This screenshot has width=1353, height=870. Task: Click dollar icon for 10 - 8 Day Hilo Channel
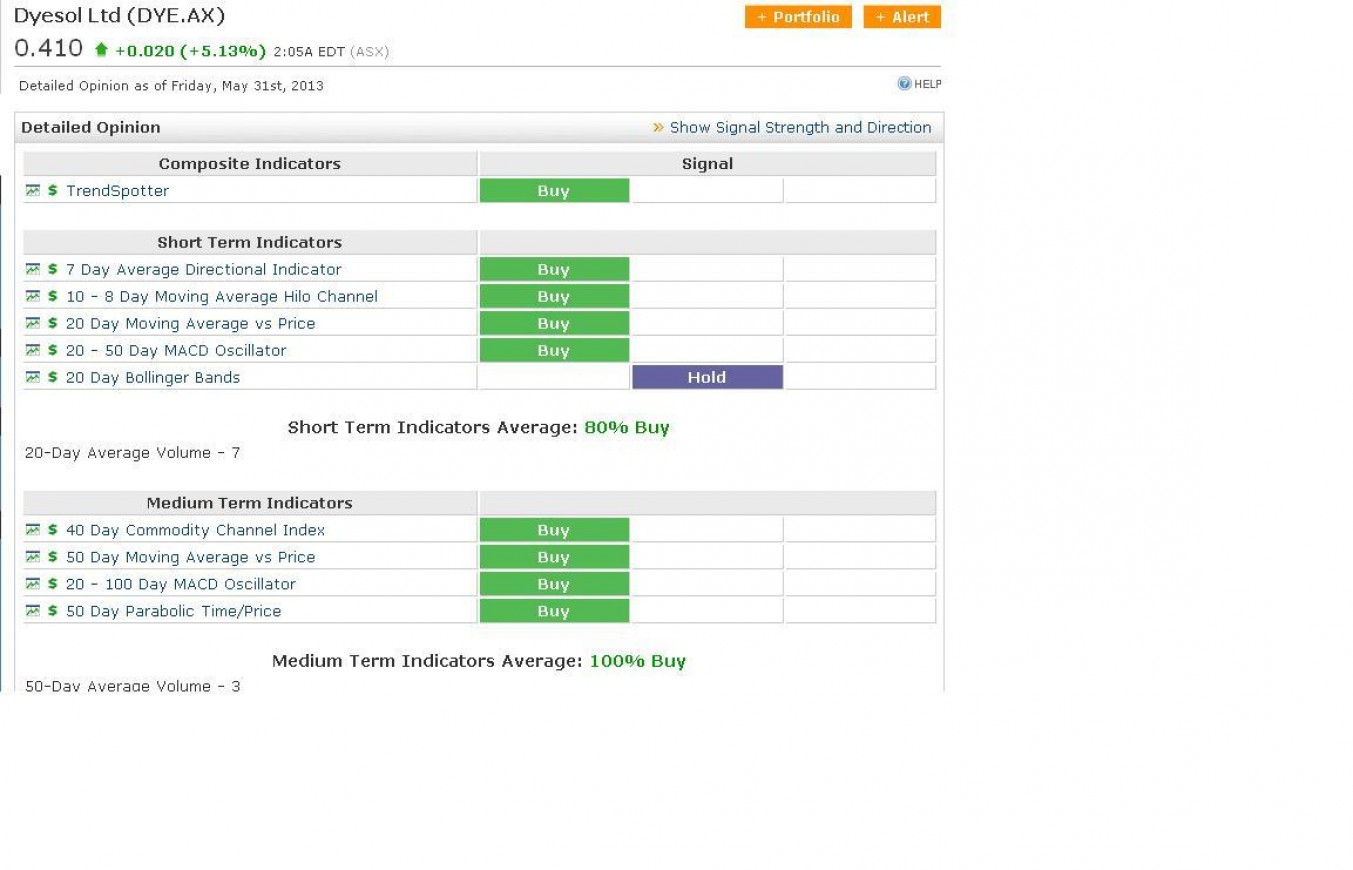click(53, 296)
